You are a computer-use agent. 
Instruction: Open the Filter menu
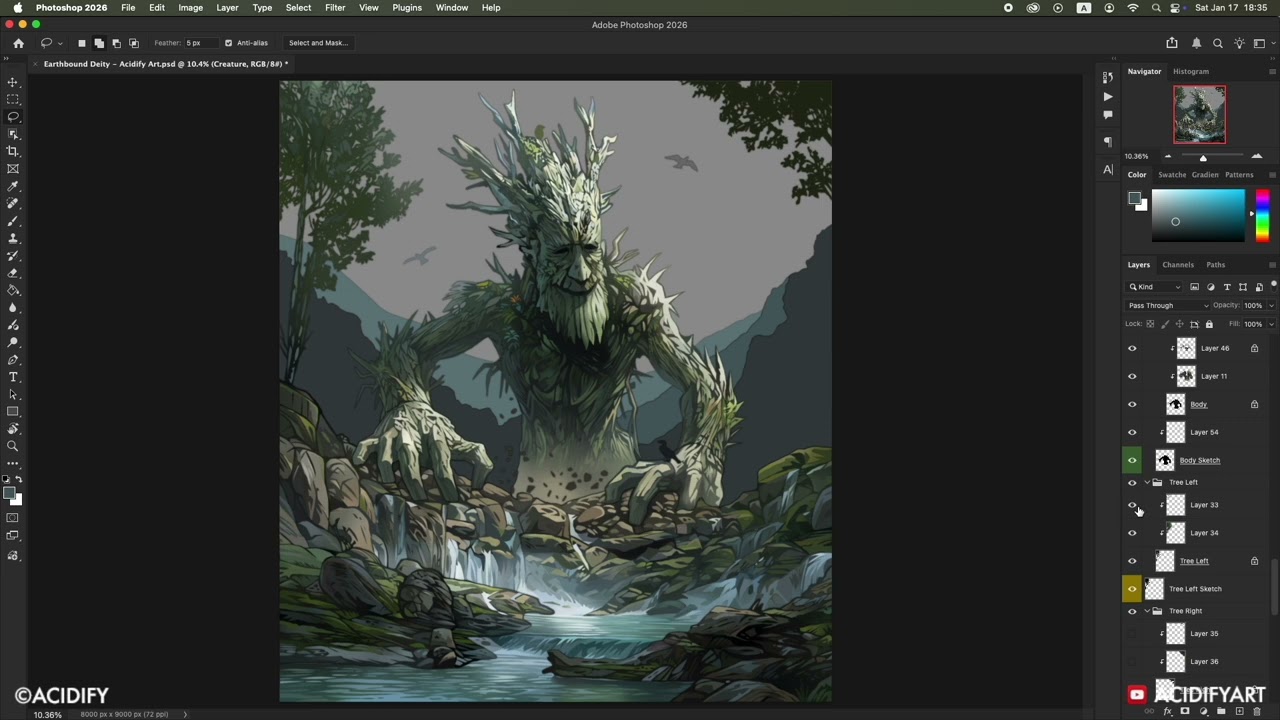[335, 7]
